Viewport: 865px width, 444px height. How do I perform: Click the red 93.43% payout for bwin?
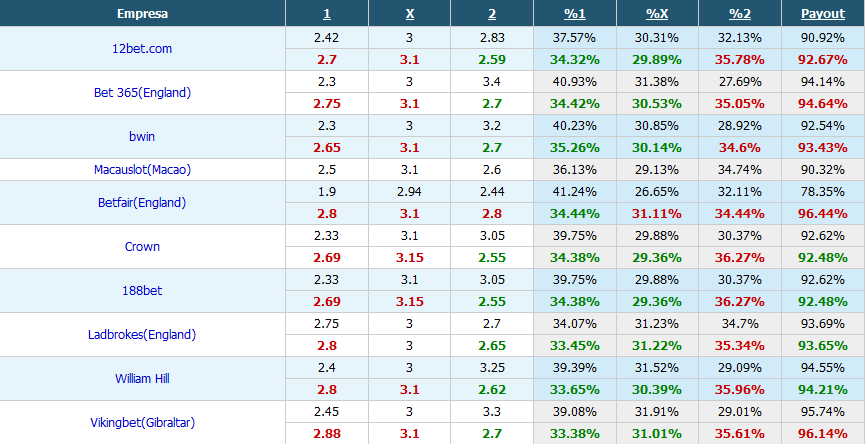click(x=823, y=148)
